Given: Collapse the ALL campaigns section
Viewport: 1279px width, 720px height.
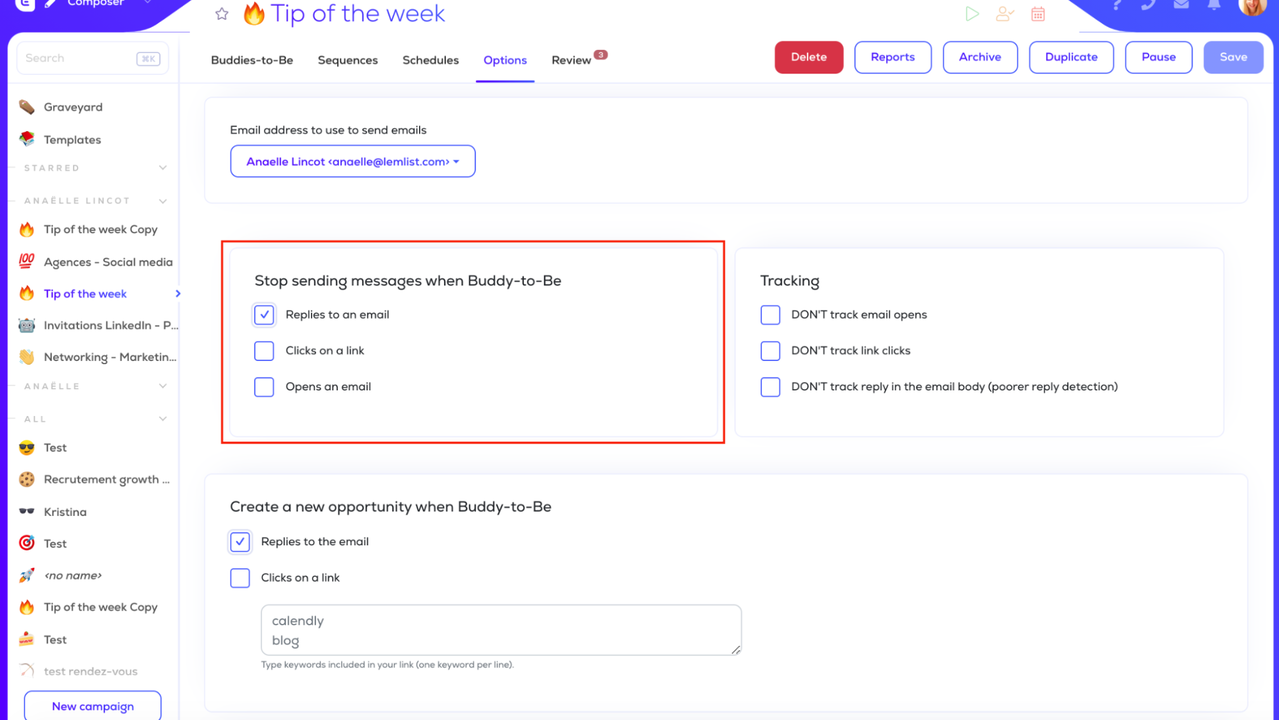Looking at the screenshot, I should point(163,419).
